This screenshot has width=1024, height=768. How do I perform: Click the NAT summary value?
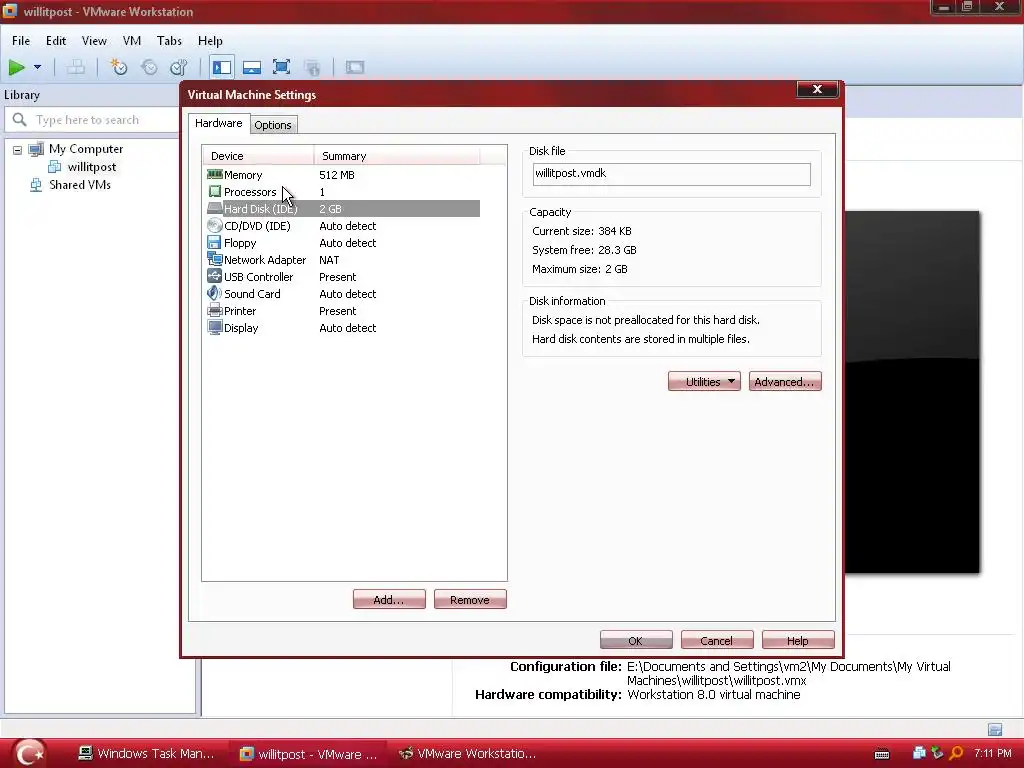tap(329, 260)
